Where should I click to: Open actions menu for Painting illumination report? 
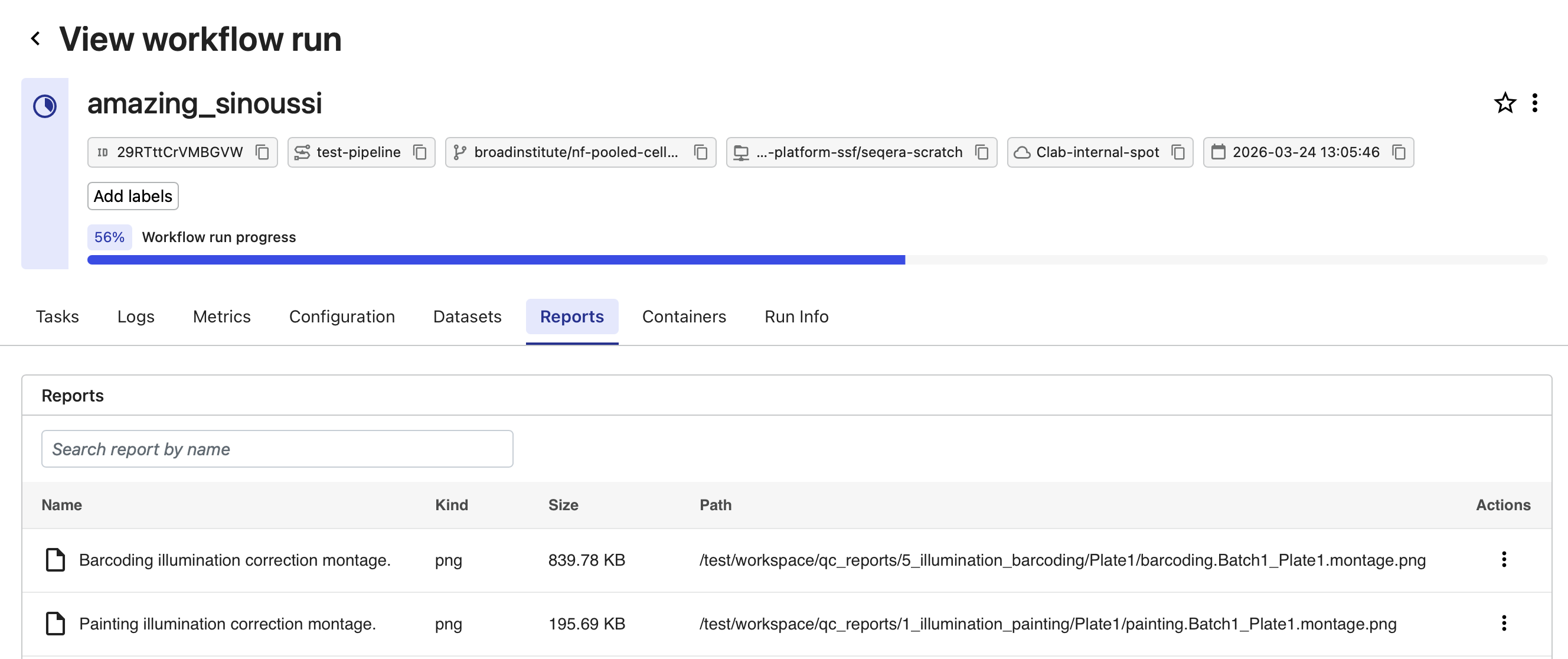click(x=1504, y=623)
